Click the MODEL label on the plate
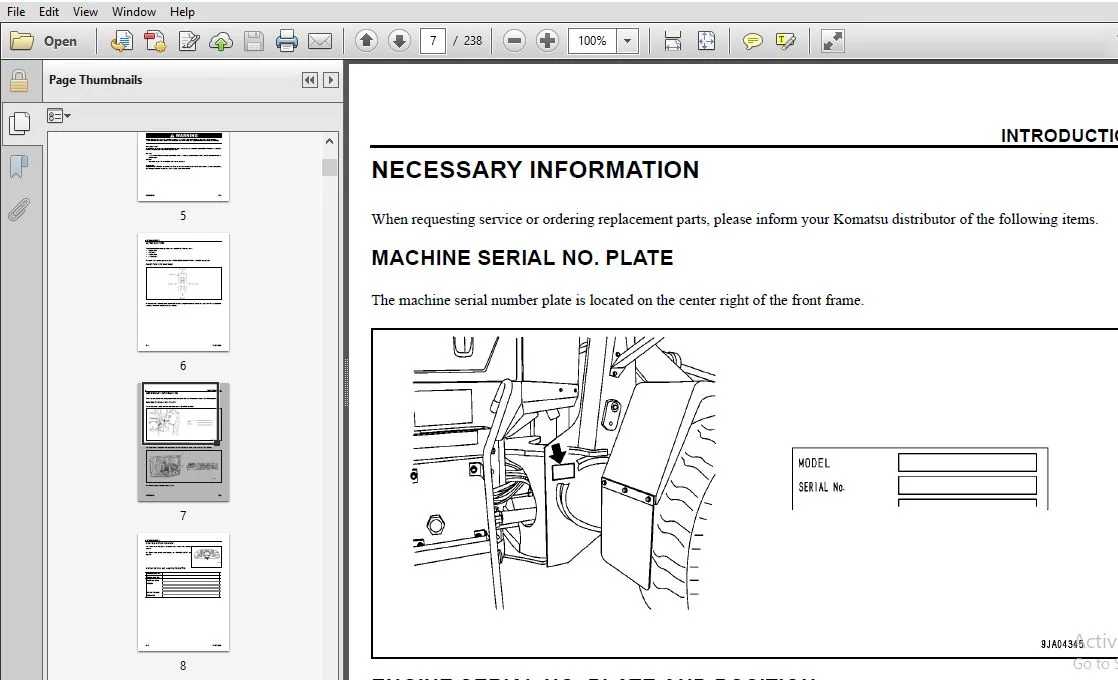This screenshot has height=680, width=1118. [814, 463]
